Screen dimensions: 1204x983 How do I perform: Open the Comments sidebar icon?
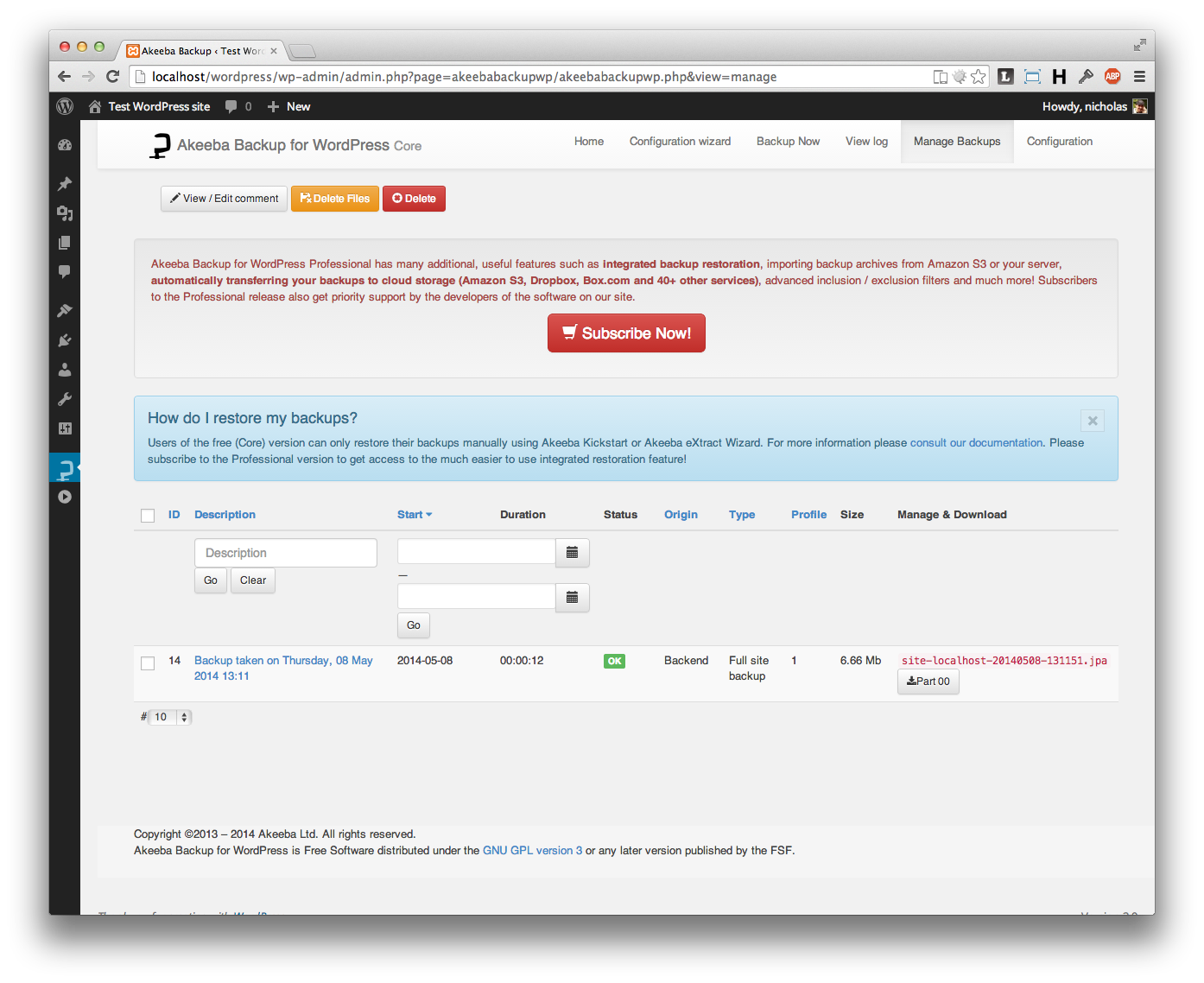tap(65, 272)
